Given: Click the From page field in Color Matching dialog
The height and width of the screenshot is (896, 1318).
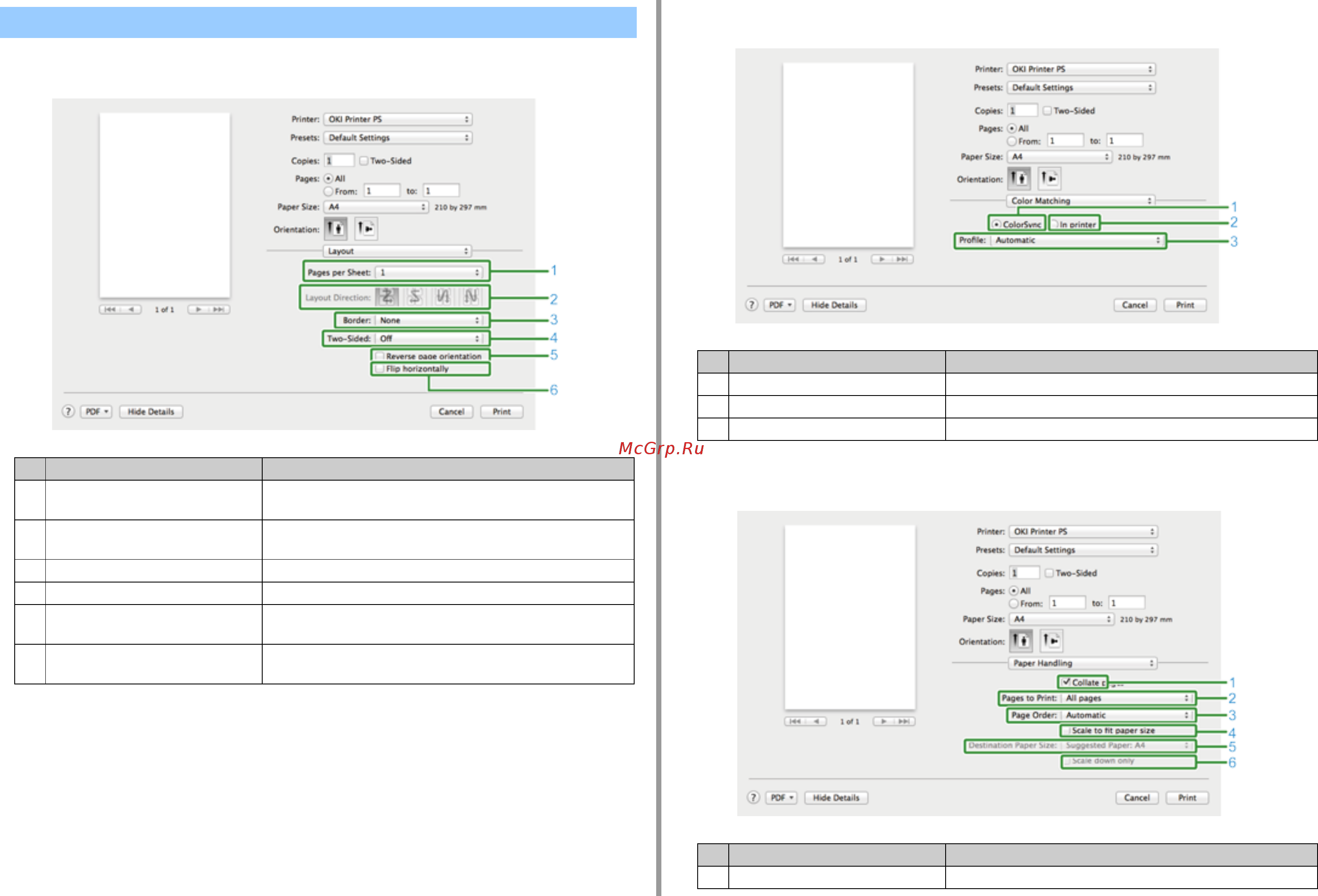Looking at the screenshot, I should 1065,140.
